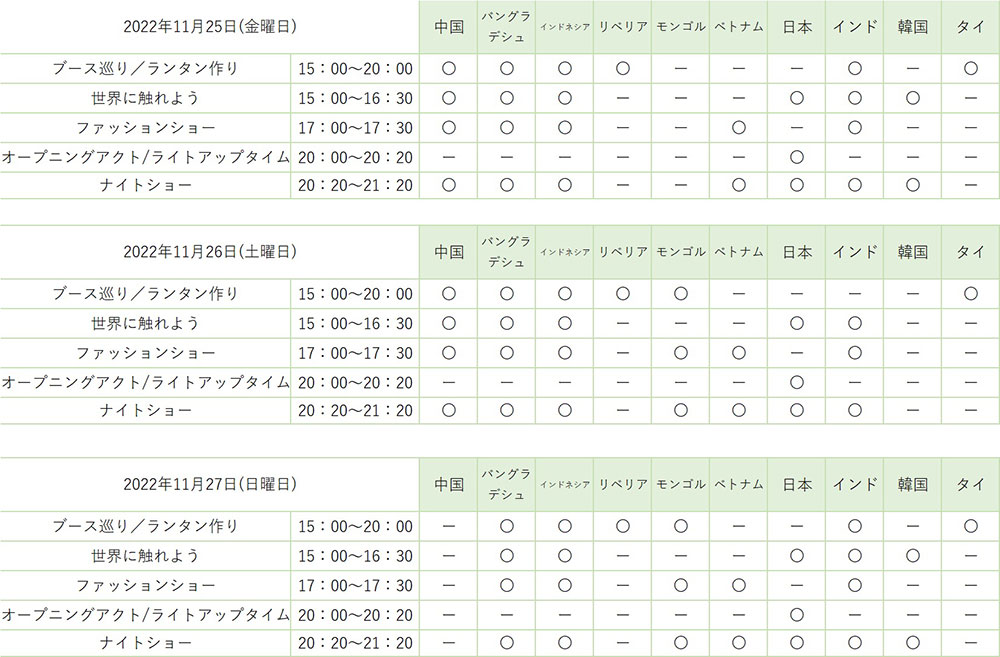Screen dimensions: 1000x657
Task: Click the 2022年11月26日(土曜日) date header
Action: point(209,252)
